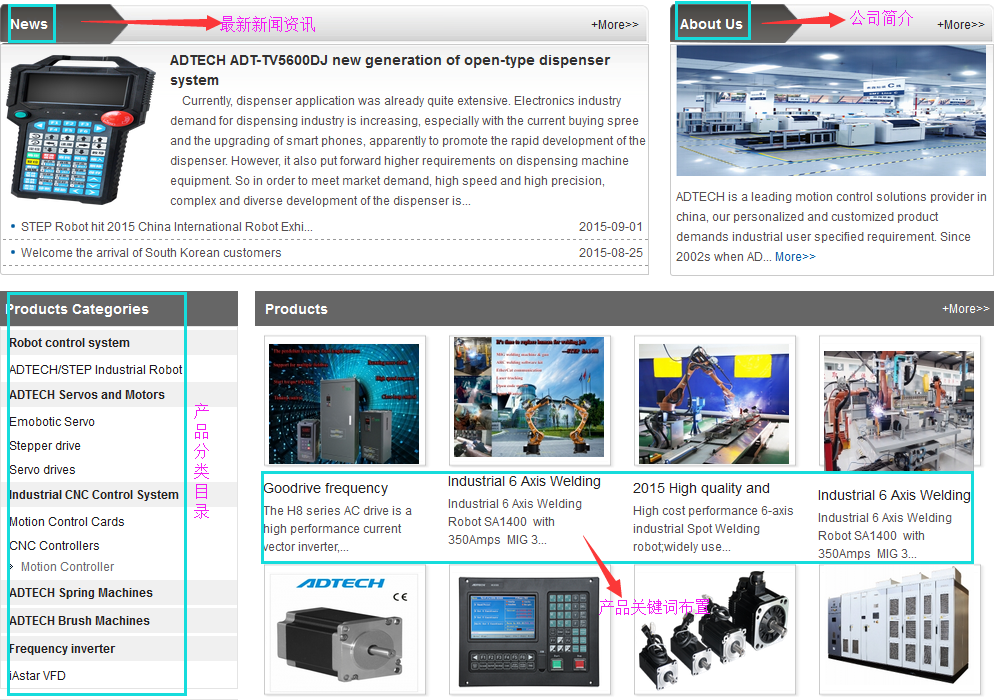Open the Motion Controller sub-item
994x700 pixels.
(x=67, y=567)
